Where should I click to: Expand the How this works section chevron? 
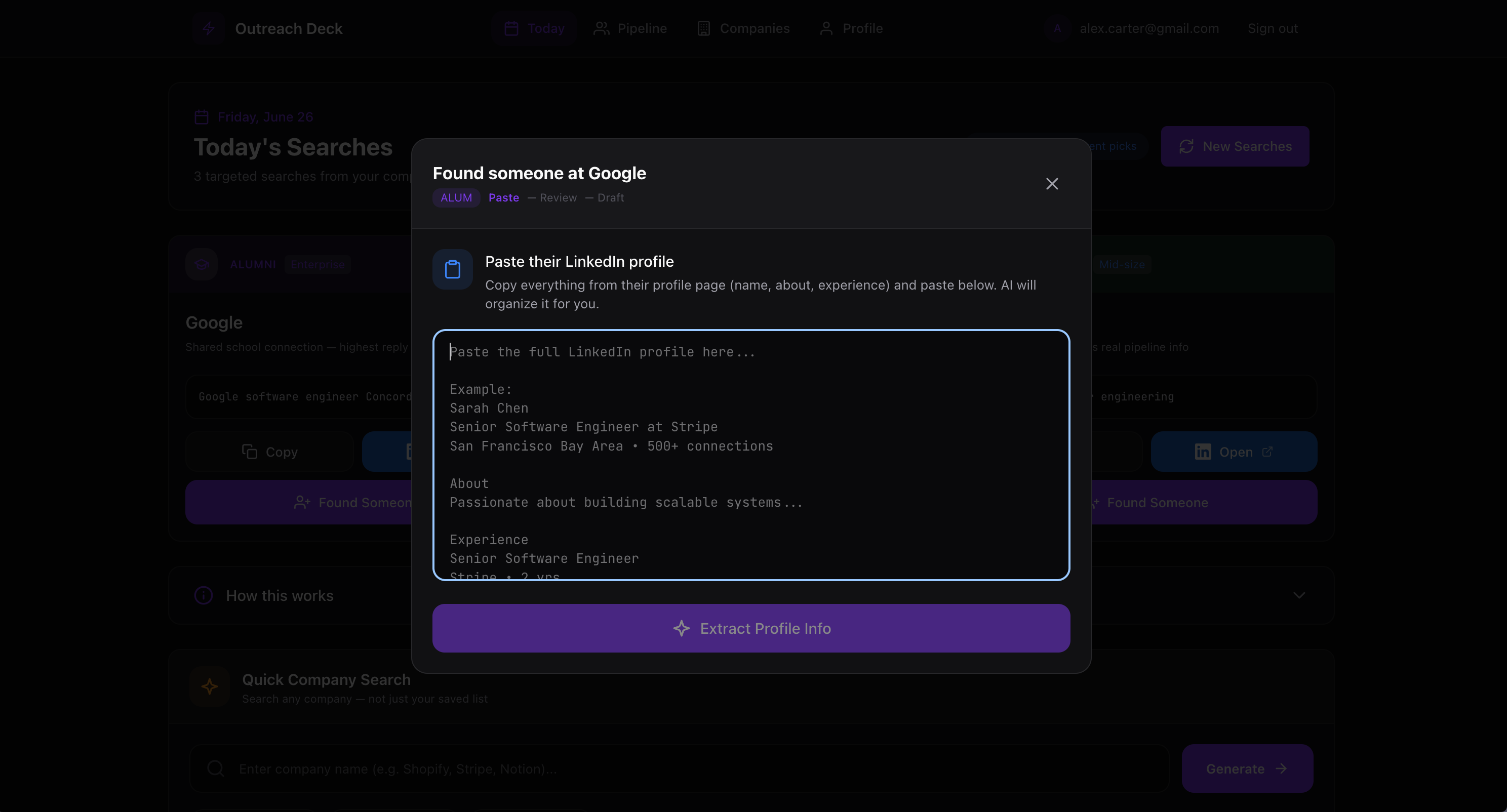point(1299,595)
